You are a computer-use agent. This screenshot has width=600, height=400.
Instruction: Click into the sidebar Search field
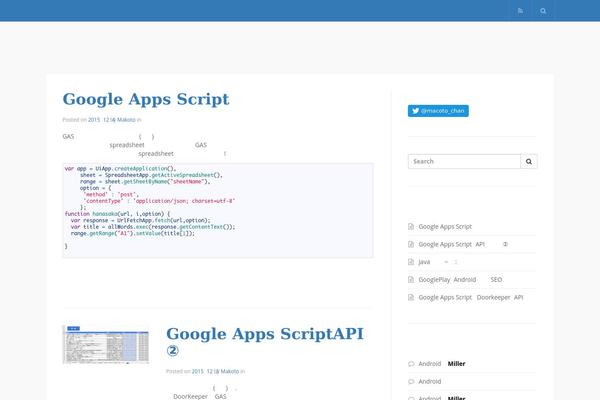click(x=464, y=162)
